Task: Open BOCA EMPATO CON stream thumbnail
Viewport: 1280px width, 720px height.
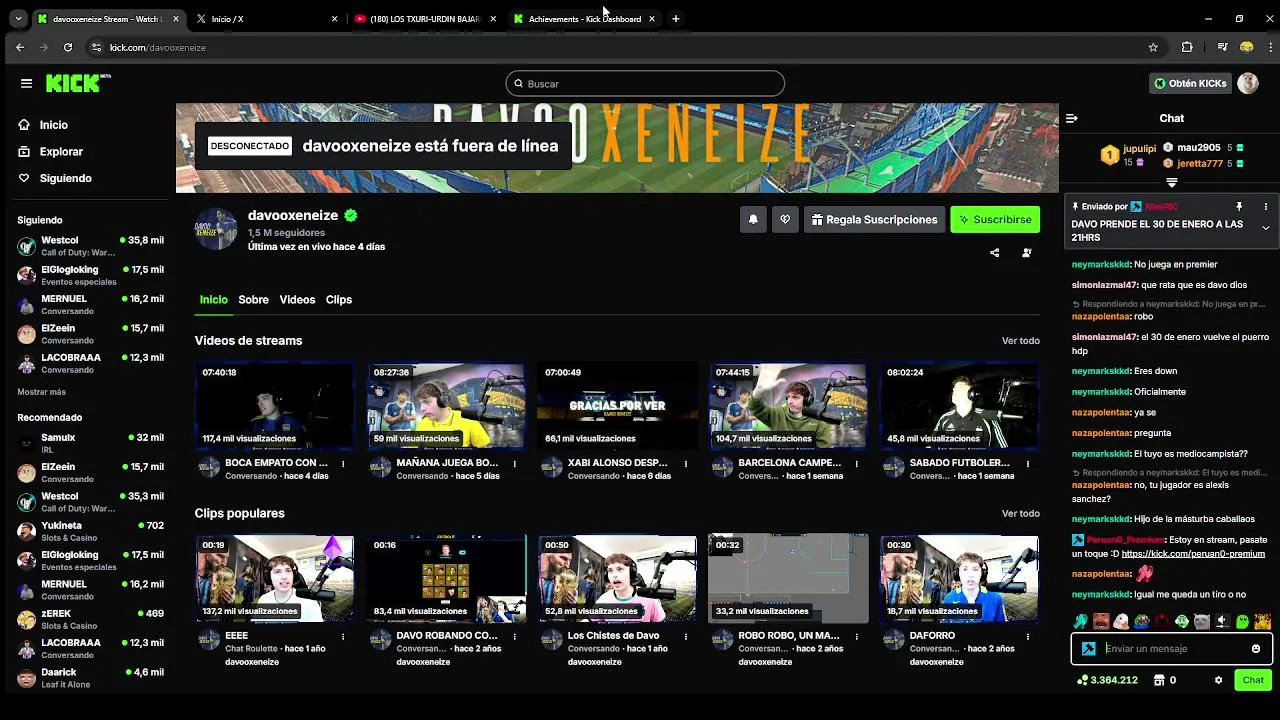Action: click(x=275, y=406)
